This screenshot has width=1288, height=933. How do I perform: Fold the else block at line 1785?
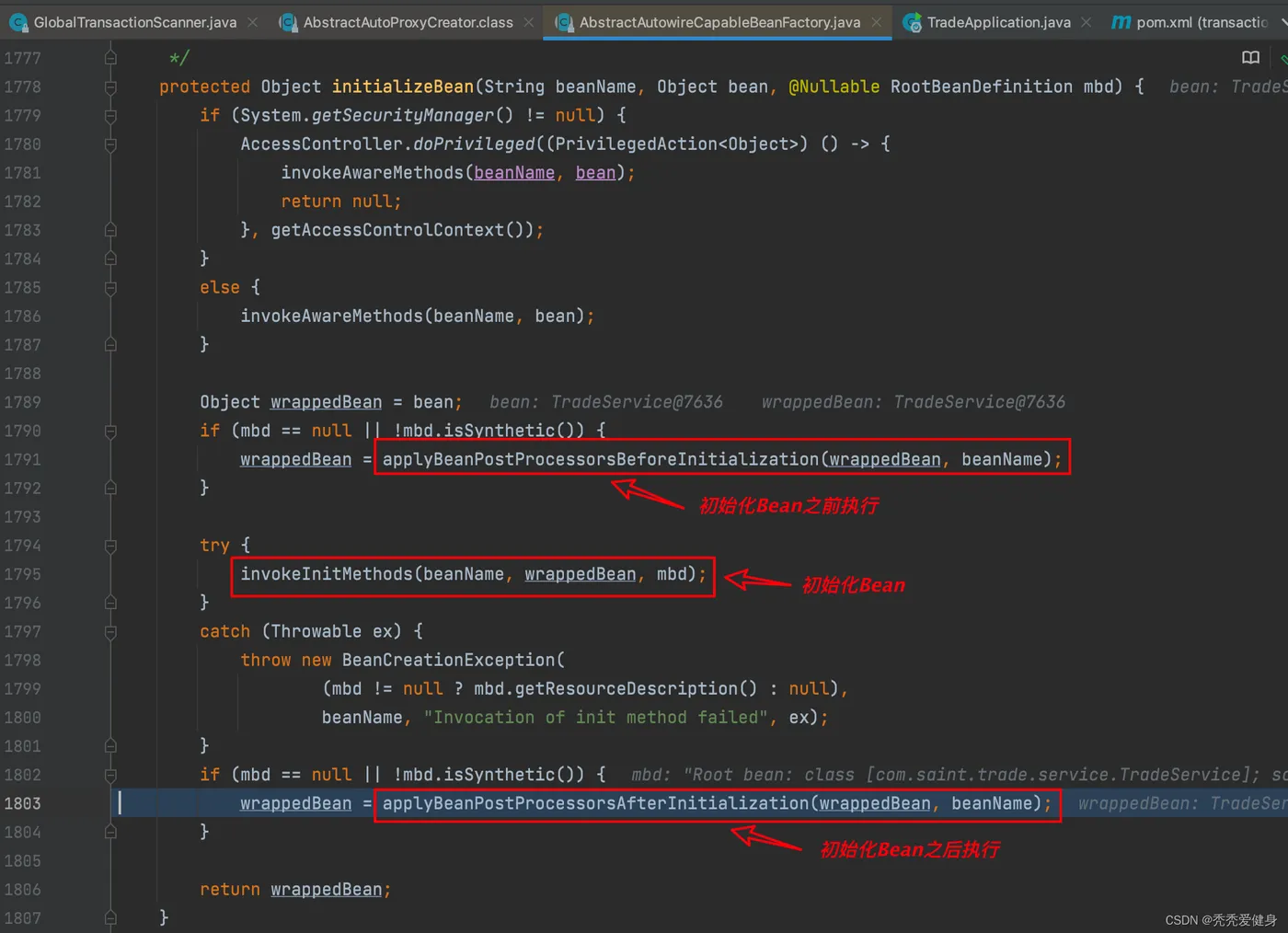[110, 287]
